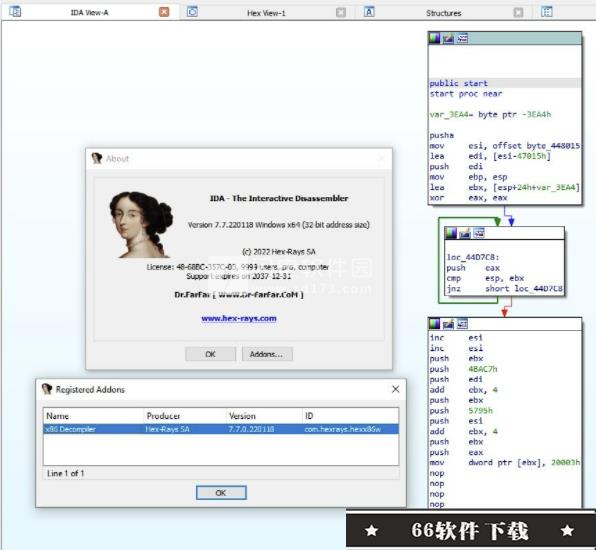The width and height of the screenshot is (596, 550).
Task: Click the 'start proc near' line
Action: pos(466,94)
